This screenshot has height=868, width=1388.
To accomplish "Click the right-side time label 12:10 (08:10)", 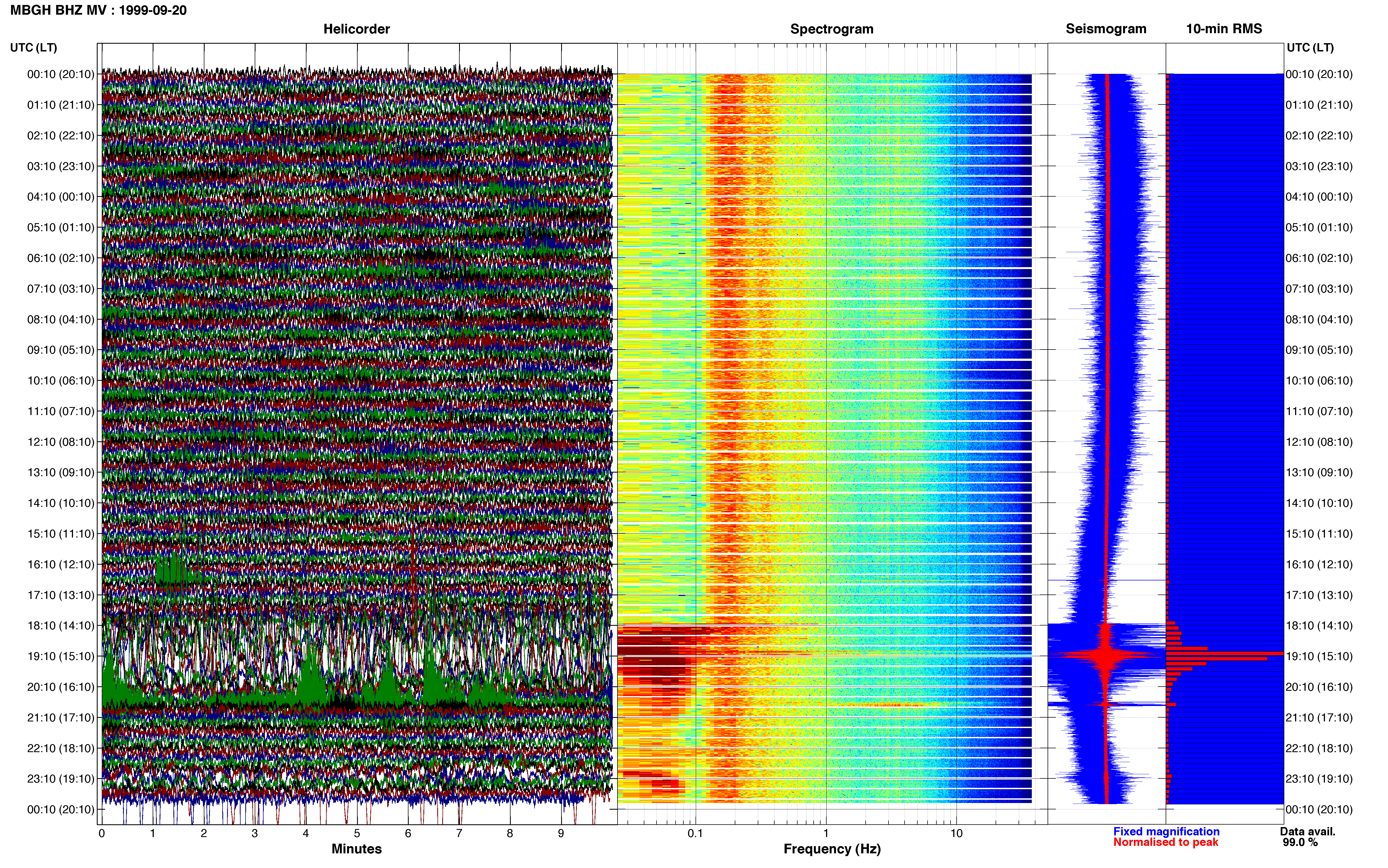I will click(x=1319, y=442).
